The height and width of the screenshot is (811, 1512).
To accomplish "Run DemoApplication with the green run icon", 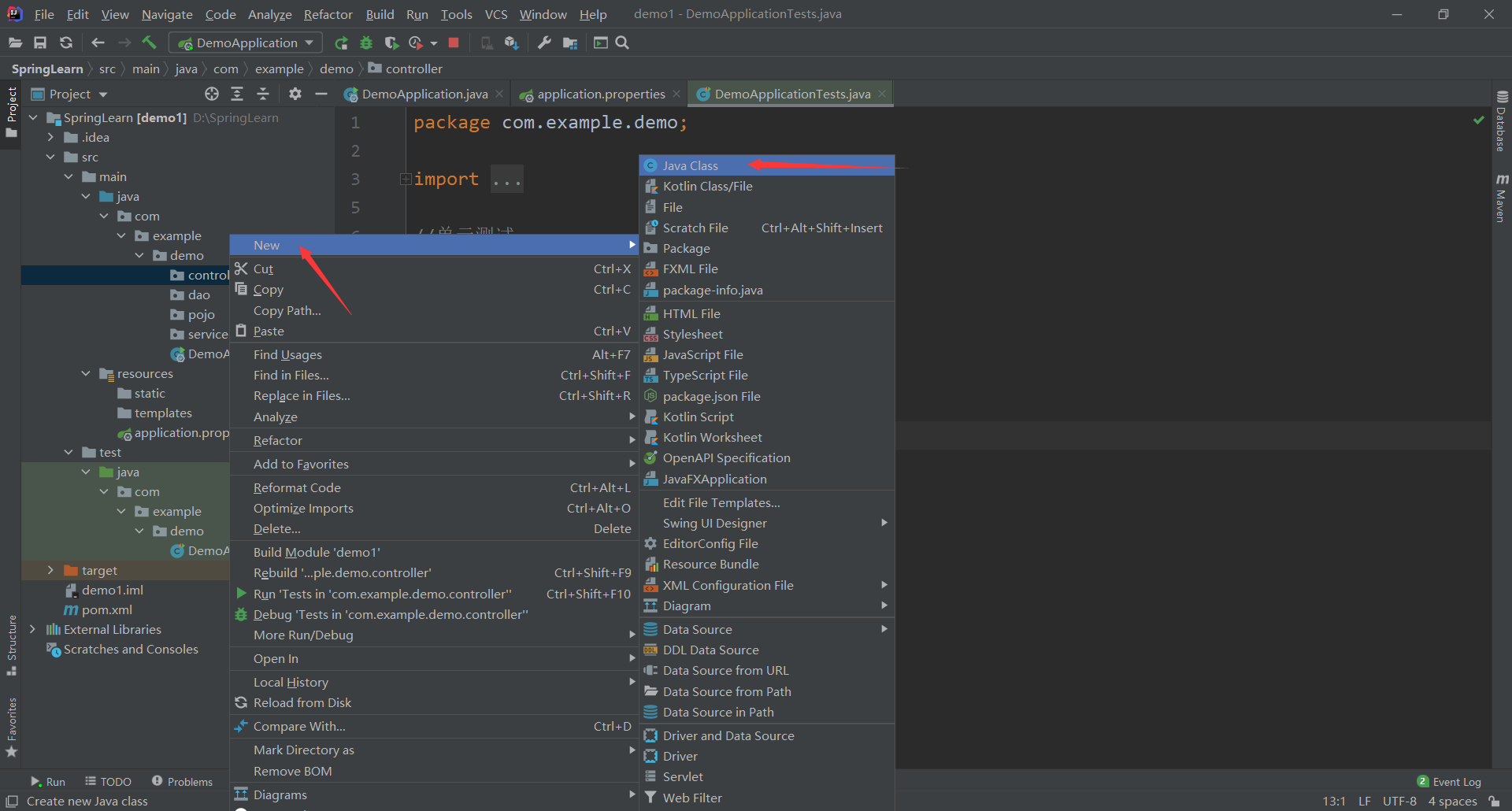I will coord(341,43).
